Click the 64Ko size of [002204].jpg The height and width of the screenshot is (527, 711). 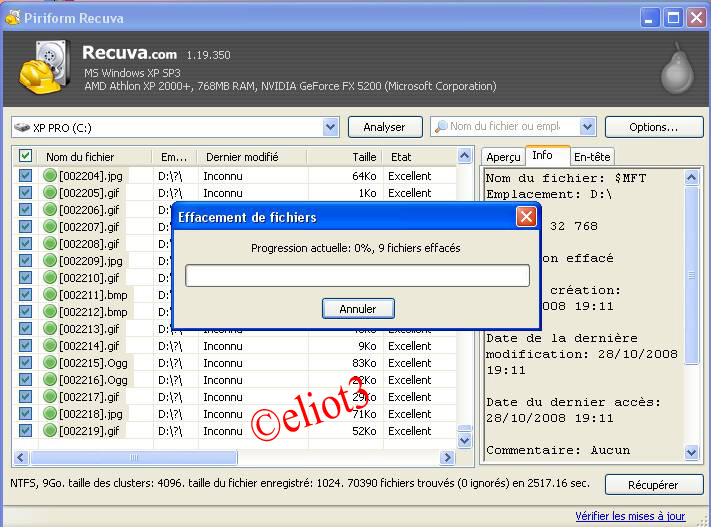click(364, 176)
